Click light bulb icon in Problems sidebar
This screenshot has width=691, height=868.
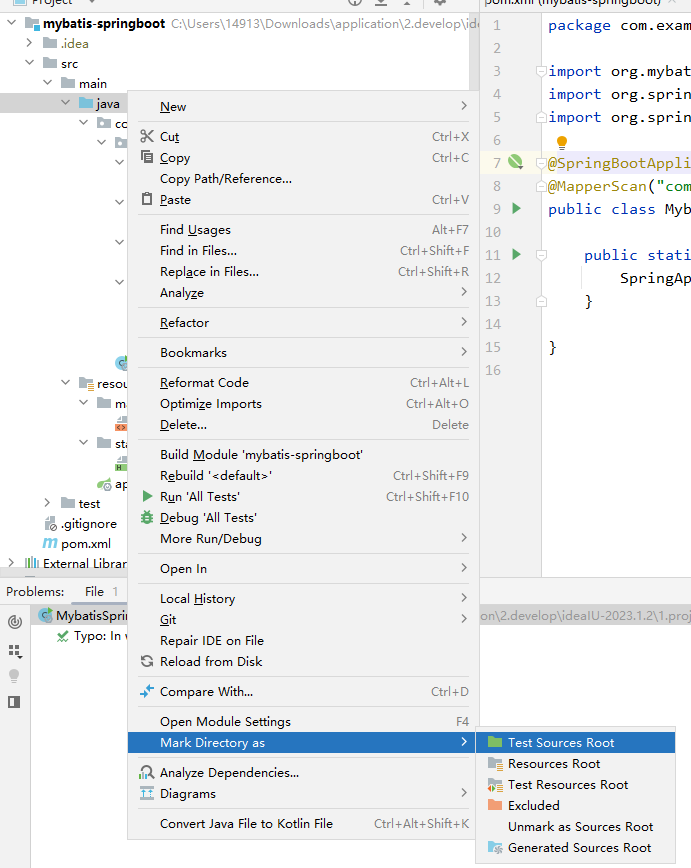(x=14, y=676)
